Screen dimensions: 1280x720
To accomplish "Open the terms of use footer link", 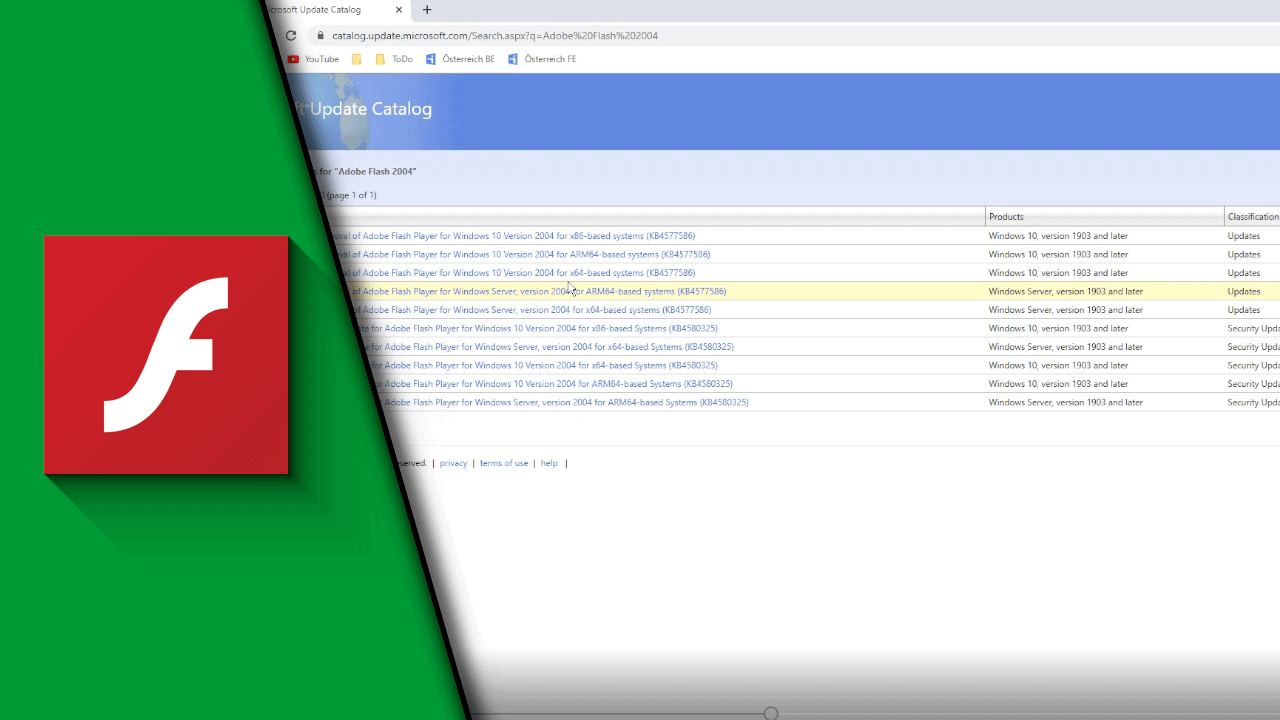I will coord(504,463).
